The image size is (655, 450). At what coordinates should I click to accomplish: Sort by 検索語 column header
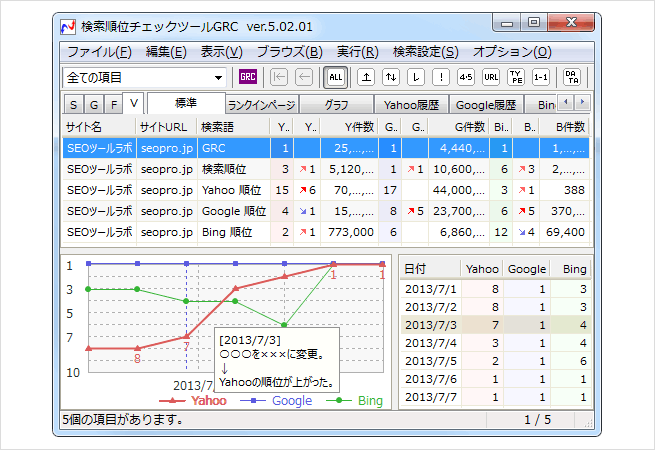click(x=234, y=127)
